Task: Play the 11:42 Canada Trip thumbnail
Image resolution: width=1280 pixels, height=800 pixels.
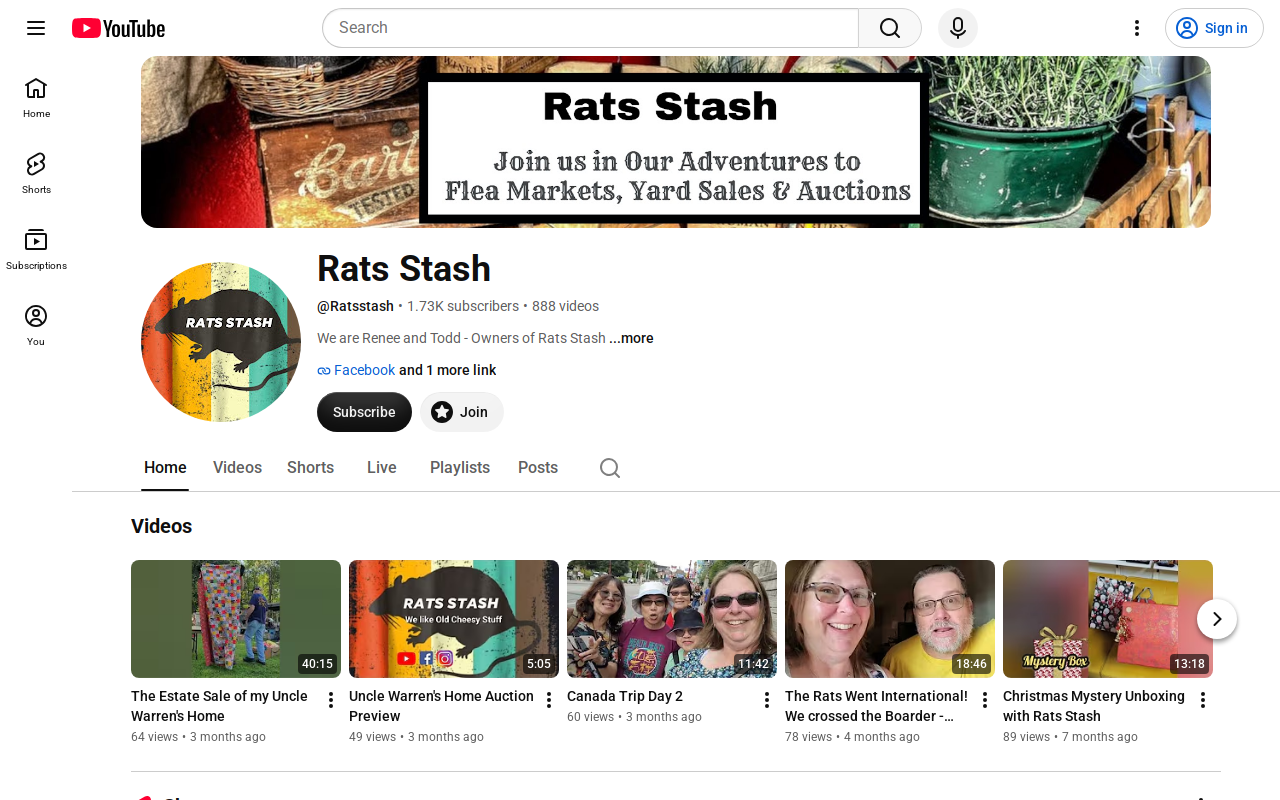Action: pyautogui.click(x=672, y=619)
